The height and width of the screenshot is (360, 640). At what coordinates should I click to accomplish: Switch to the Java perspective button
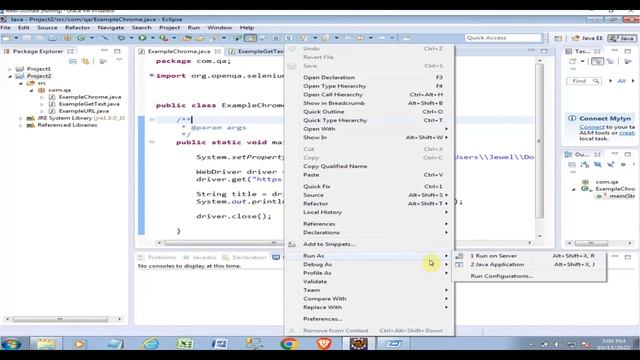coord(622,38)
